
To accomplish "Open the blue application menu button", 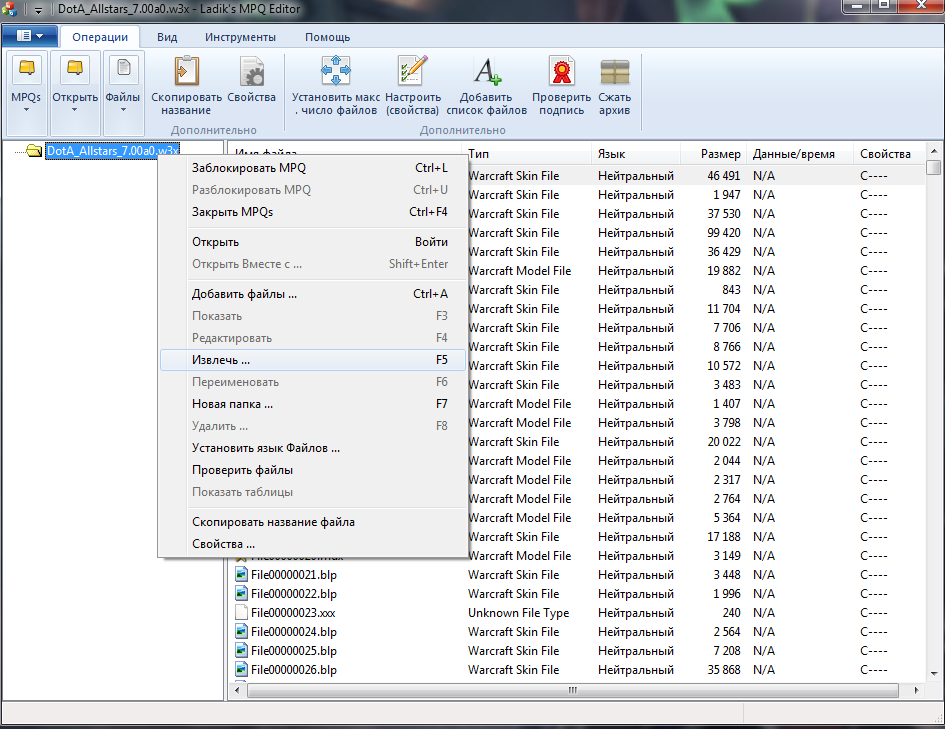I will click(30, 36).
